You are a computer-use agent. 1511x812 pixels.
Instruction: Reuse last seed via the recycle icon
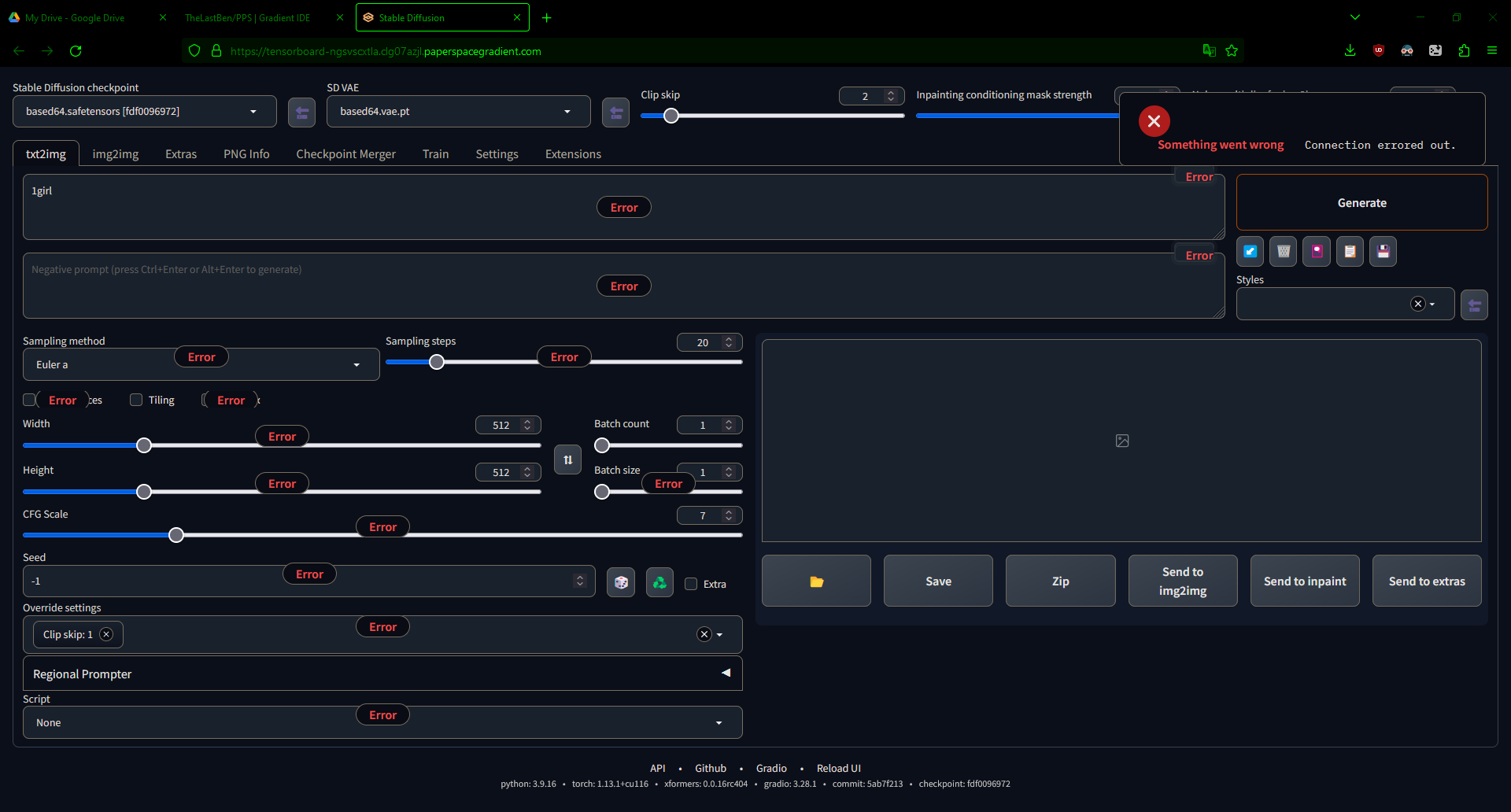(x=659, y=582)
